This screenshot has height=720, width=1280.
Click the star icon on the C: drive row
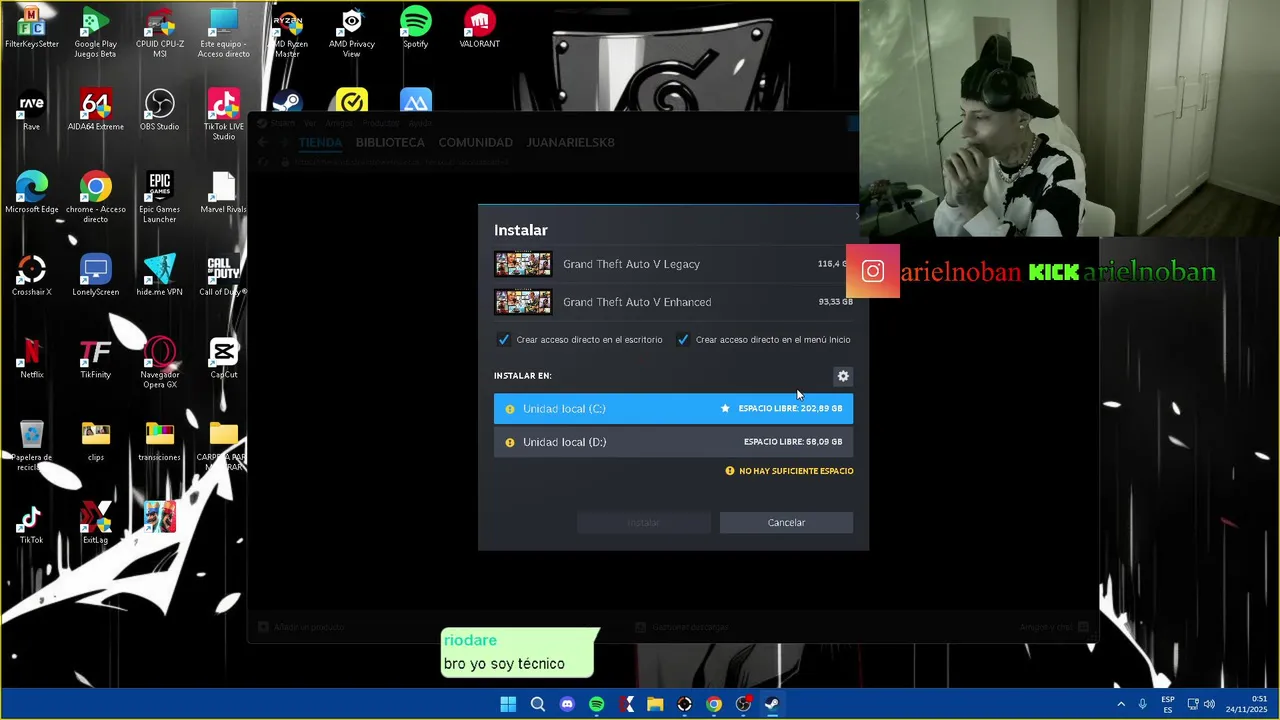(x=725, y=408)
